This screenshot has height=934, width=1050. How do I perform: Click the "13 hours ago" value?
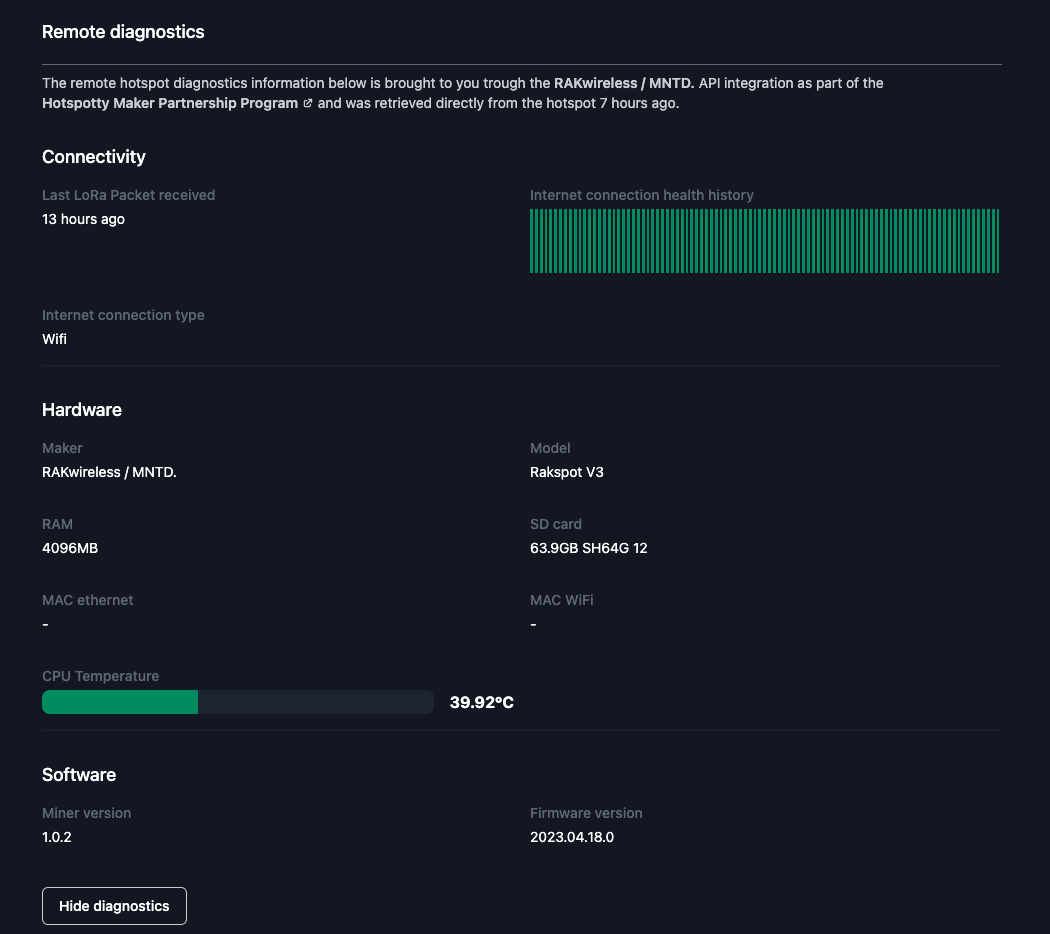(83, 219)
